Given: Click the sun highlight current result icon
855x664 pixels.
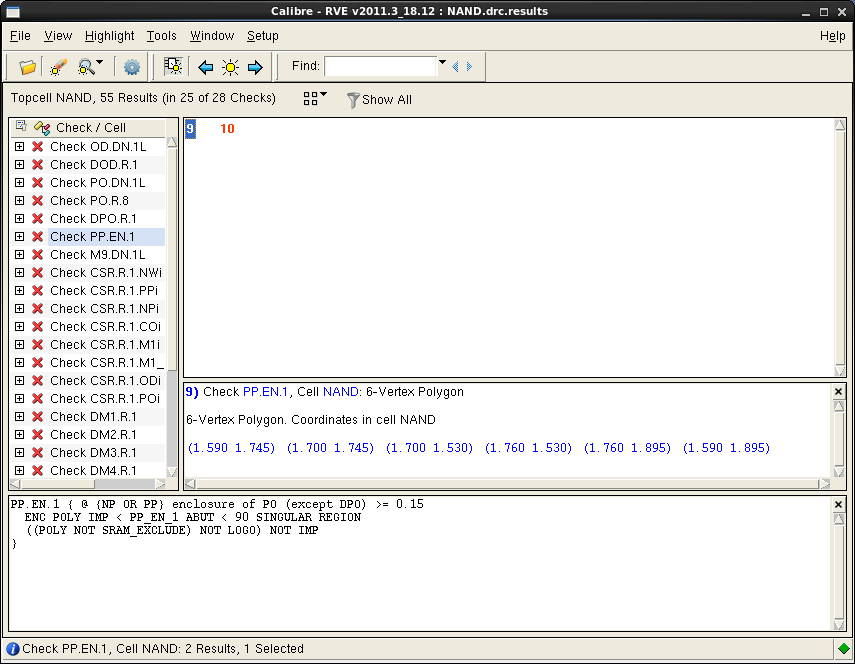Looking at the screenshot, I should (230, 67).
